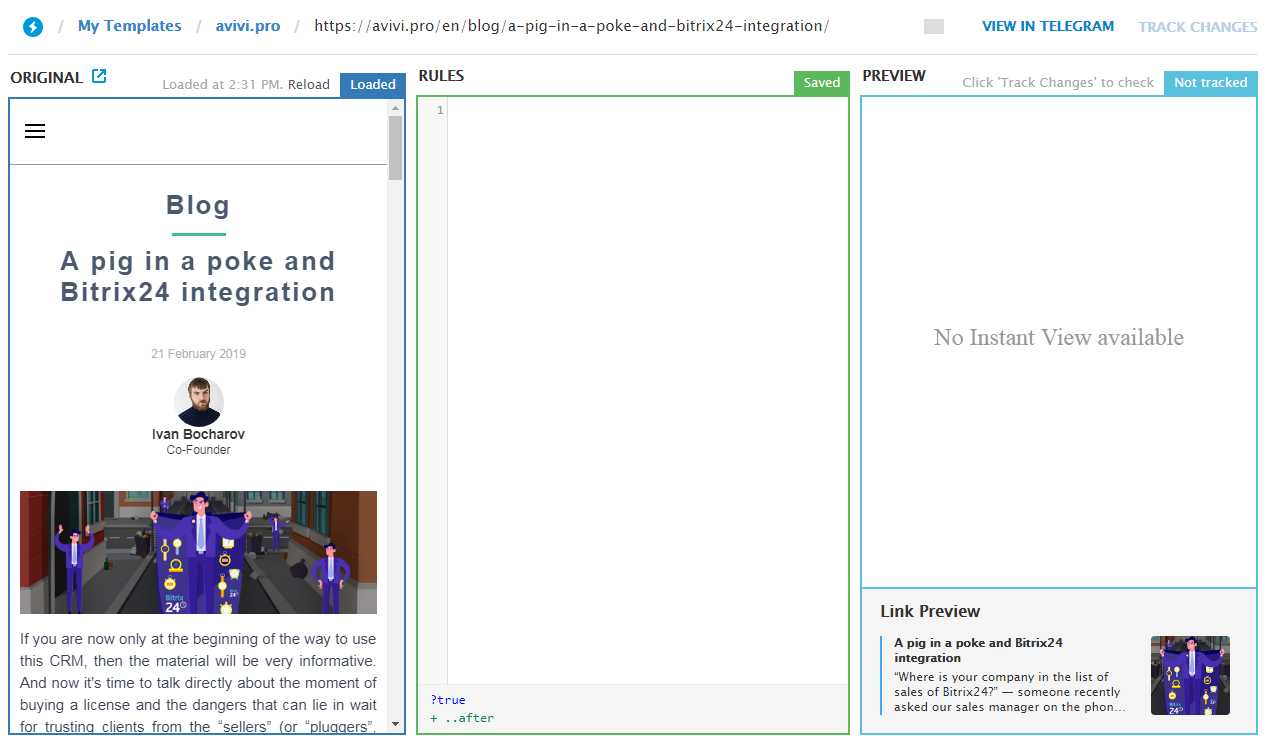
Task: Click the page URL in the breadcrumb
Action: (571, 26)
